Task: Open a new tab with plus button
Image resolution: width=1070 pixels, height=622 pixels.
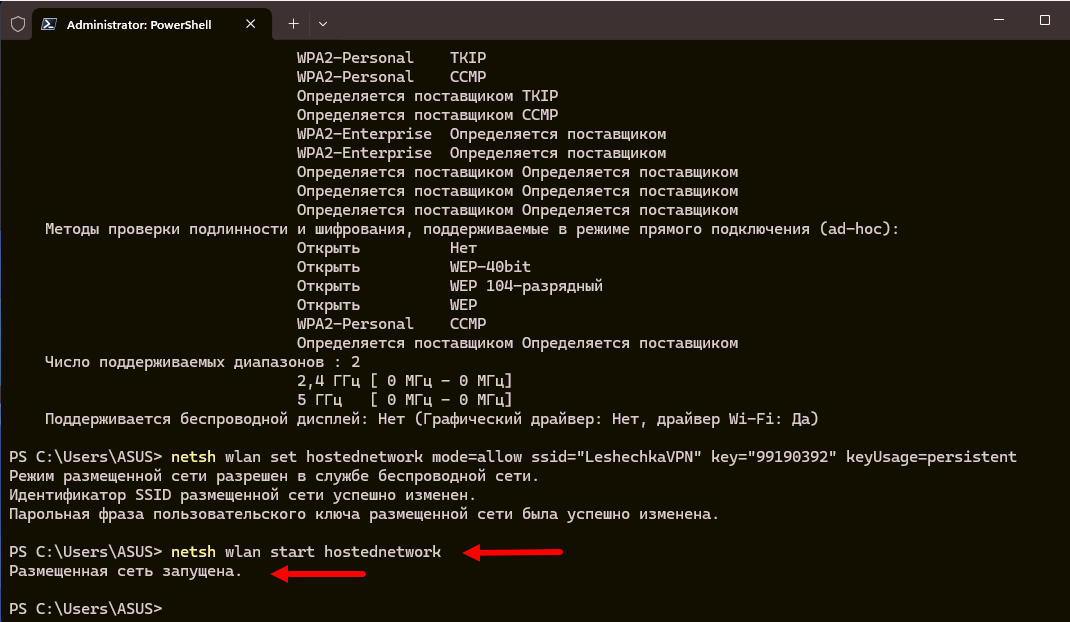Action: click(x=293, y=23)
